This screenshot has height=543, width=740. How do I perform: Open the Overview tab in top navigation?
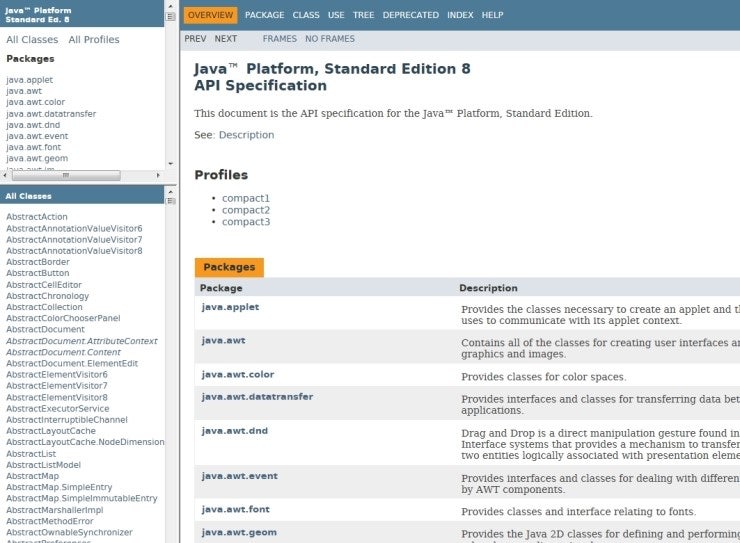coord(210,15)
